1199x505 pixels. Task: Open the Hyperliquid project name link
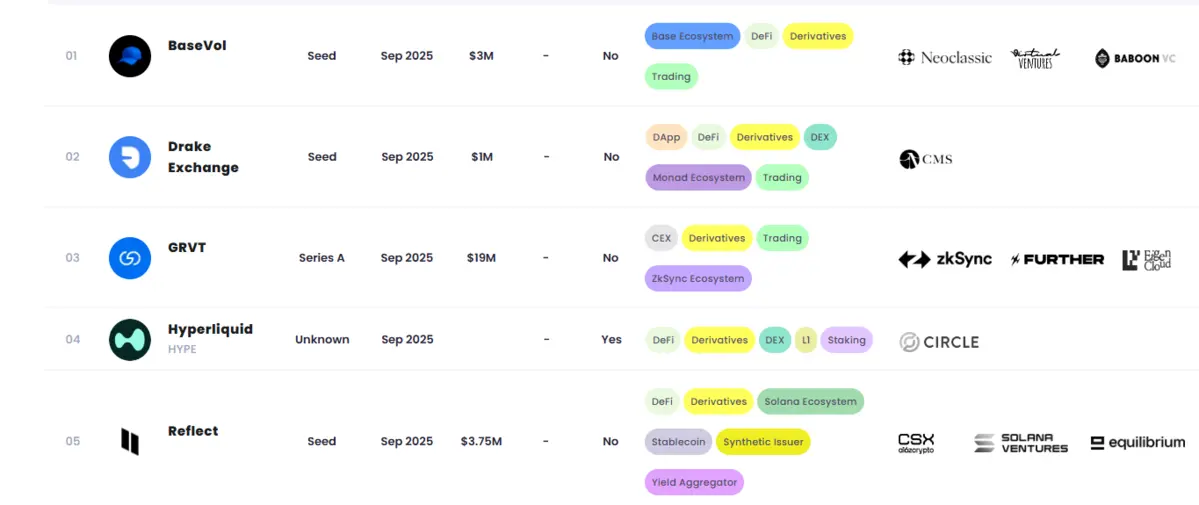[x=210, y=329]
